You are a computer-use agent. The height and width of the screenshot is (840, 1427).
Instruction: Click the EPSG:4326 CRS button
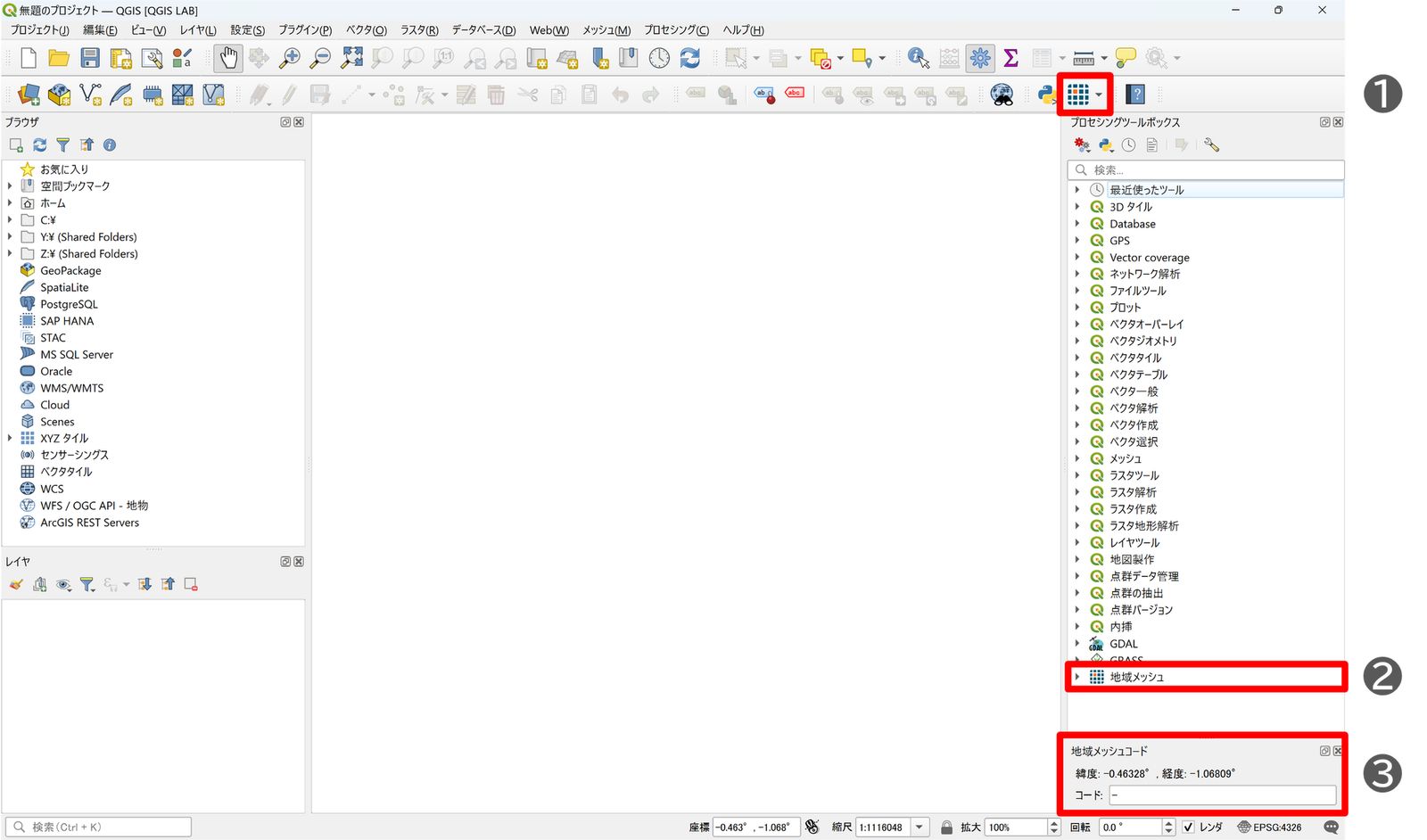tap(1269, 828)
